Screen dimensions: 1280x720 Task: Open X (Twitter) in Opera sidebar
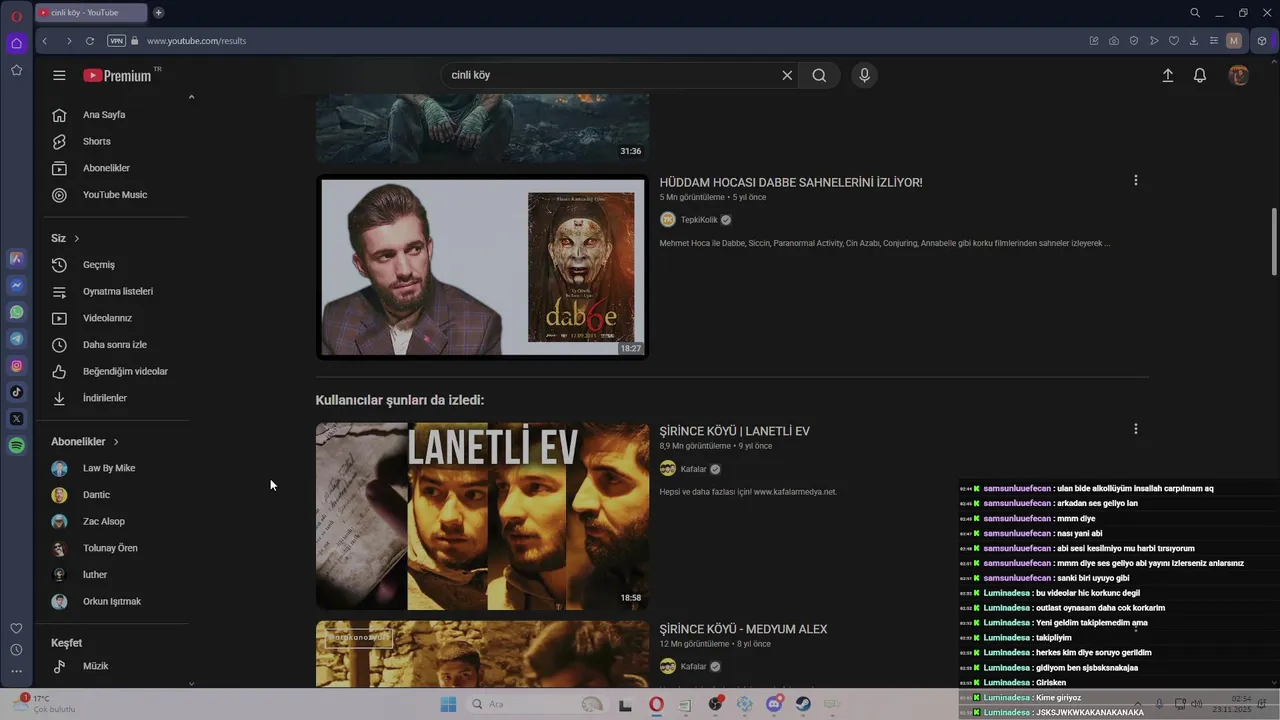16,419
